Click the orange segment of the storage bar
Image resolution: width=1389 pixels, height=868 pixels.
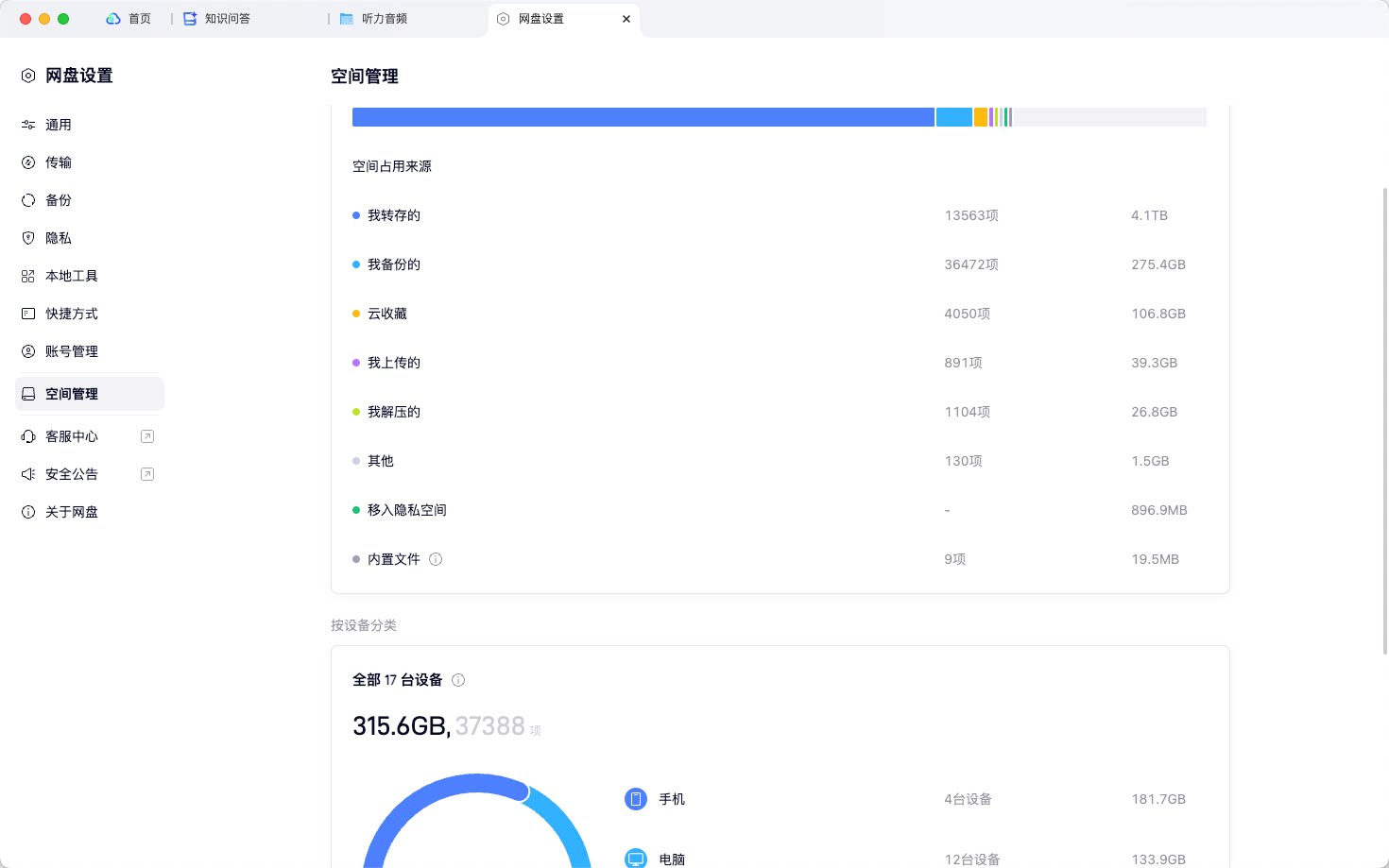(981, 117)
